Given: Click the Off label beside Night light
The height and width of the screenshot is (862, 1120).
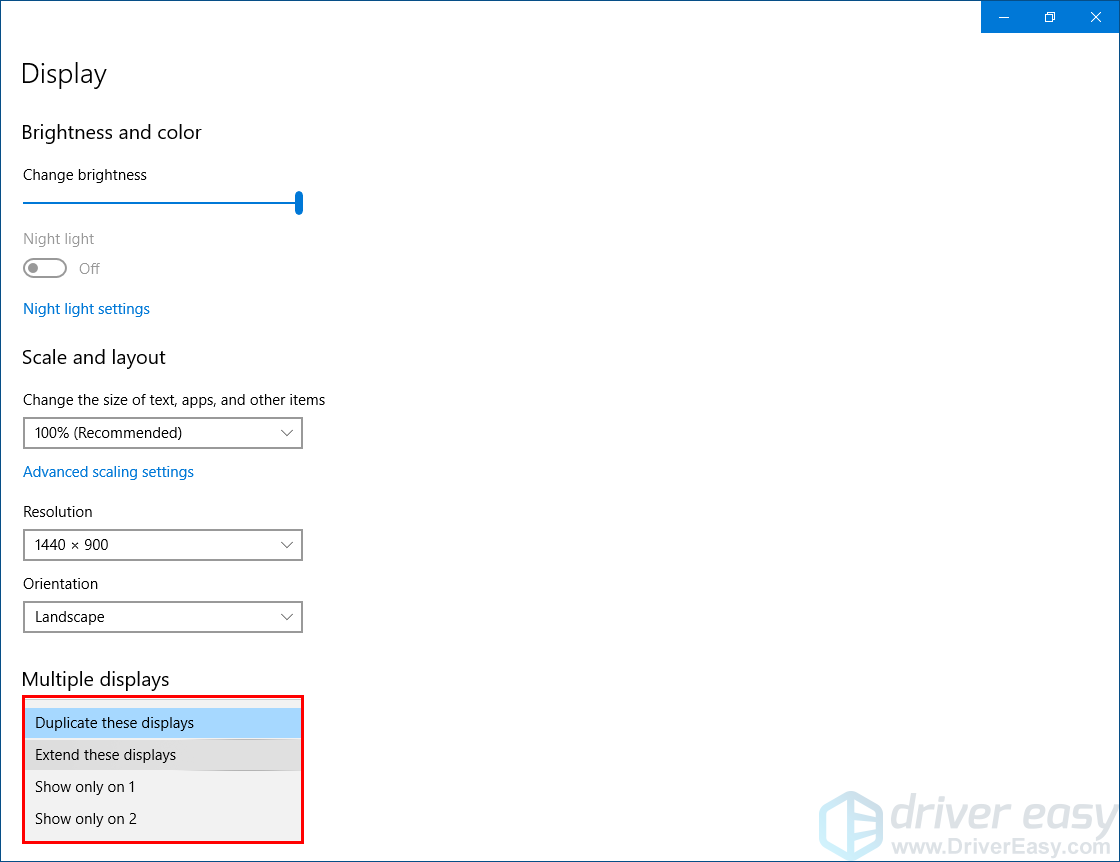Looking at the screenshot, I should (89, 269).
